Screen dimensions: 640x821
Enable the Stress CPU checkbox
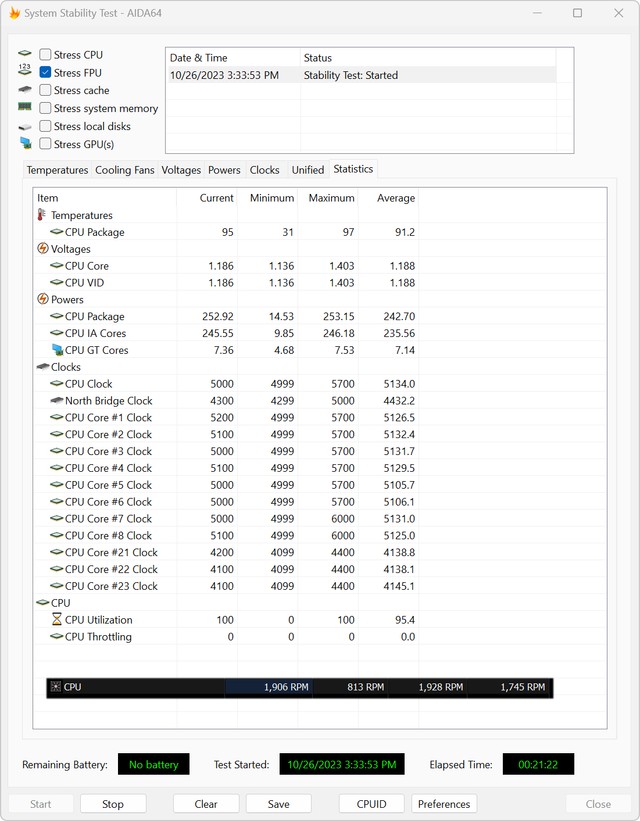click(46, 55)
